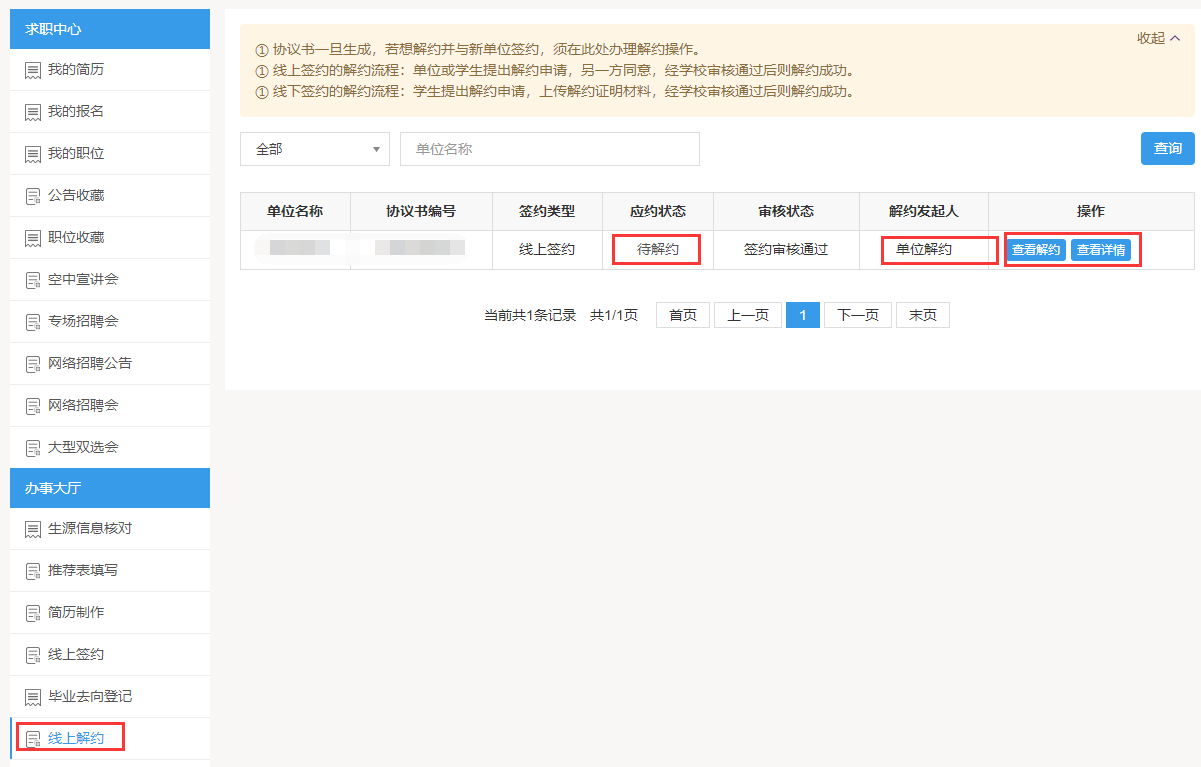1201x767 pixels.
Task: Collapse the notice with 收起
Action: 1158,38
